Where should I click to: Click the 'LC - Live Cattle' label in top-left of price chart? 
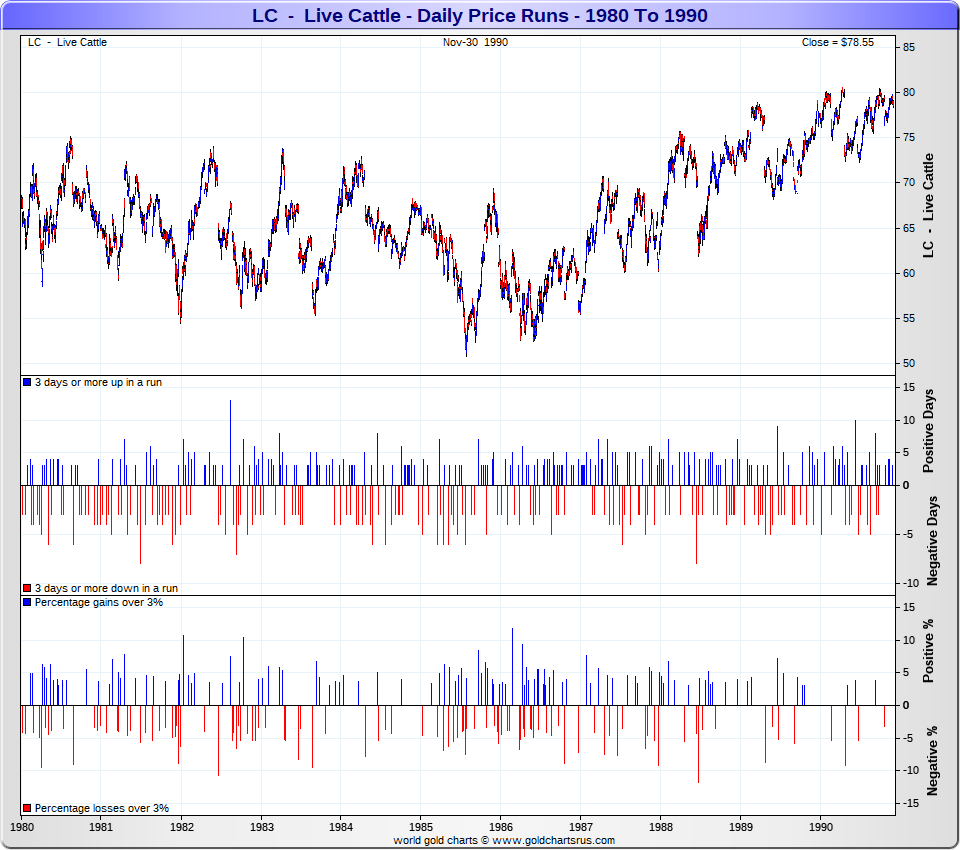[x=67, y=43]
